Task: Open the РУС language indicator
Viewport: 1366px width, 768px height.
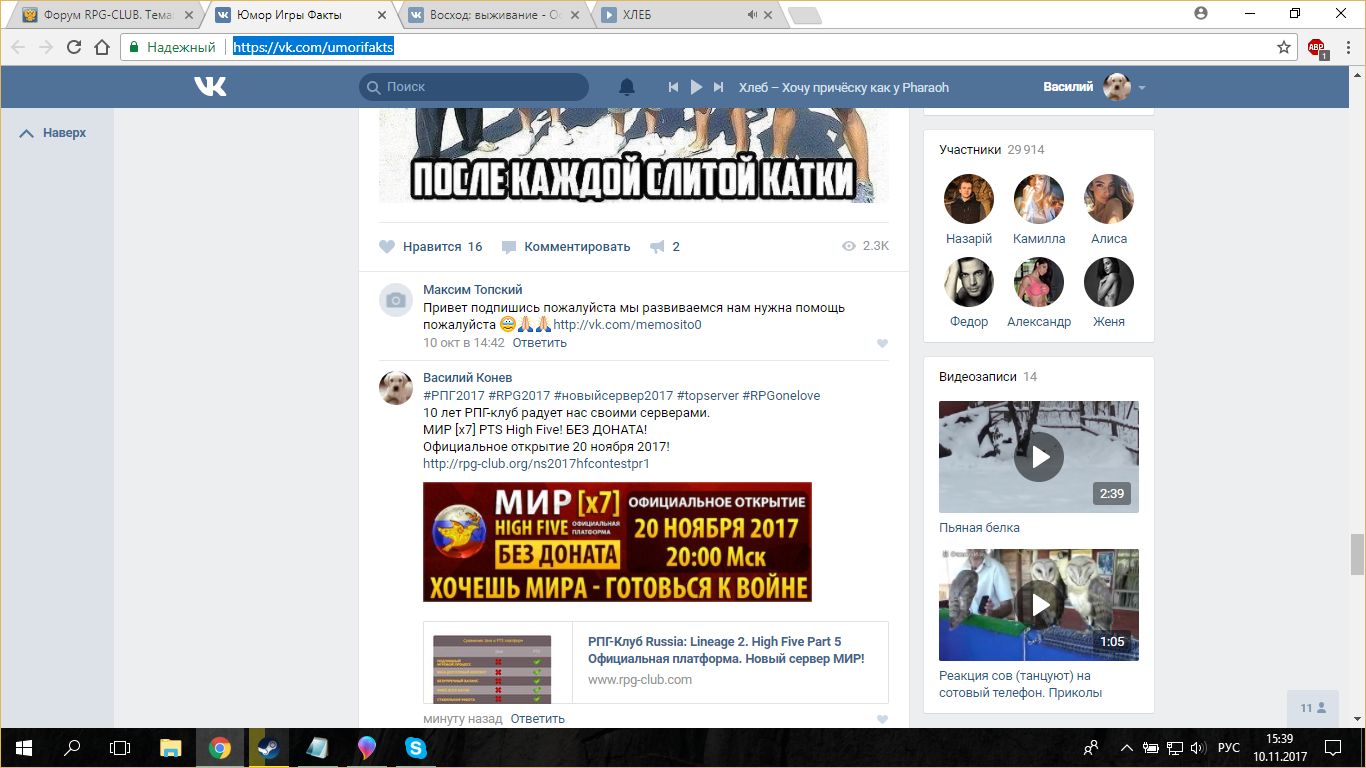Action: [x=1229, y=747]
